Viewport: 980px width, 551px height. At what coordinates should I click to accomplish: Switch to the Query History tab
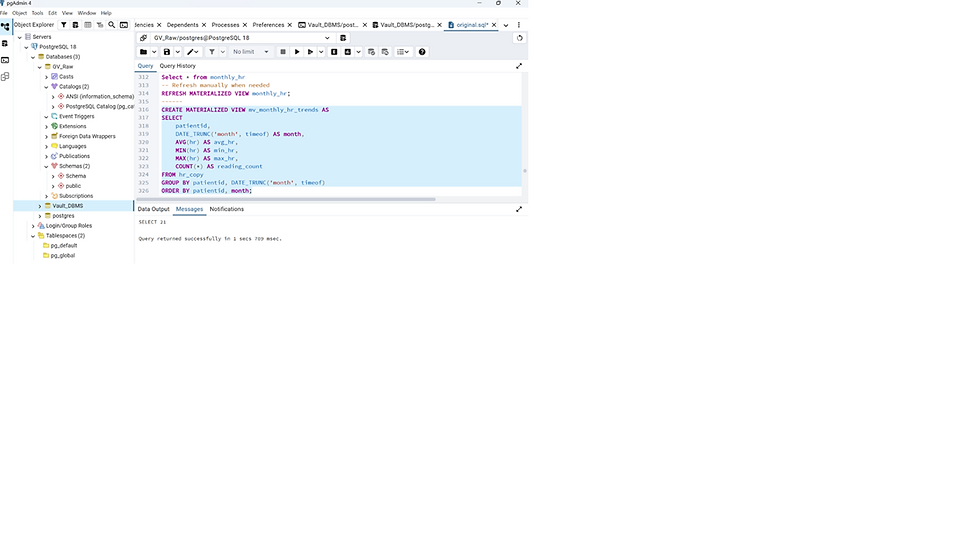pos(178,66)
